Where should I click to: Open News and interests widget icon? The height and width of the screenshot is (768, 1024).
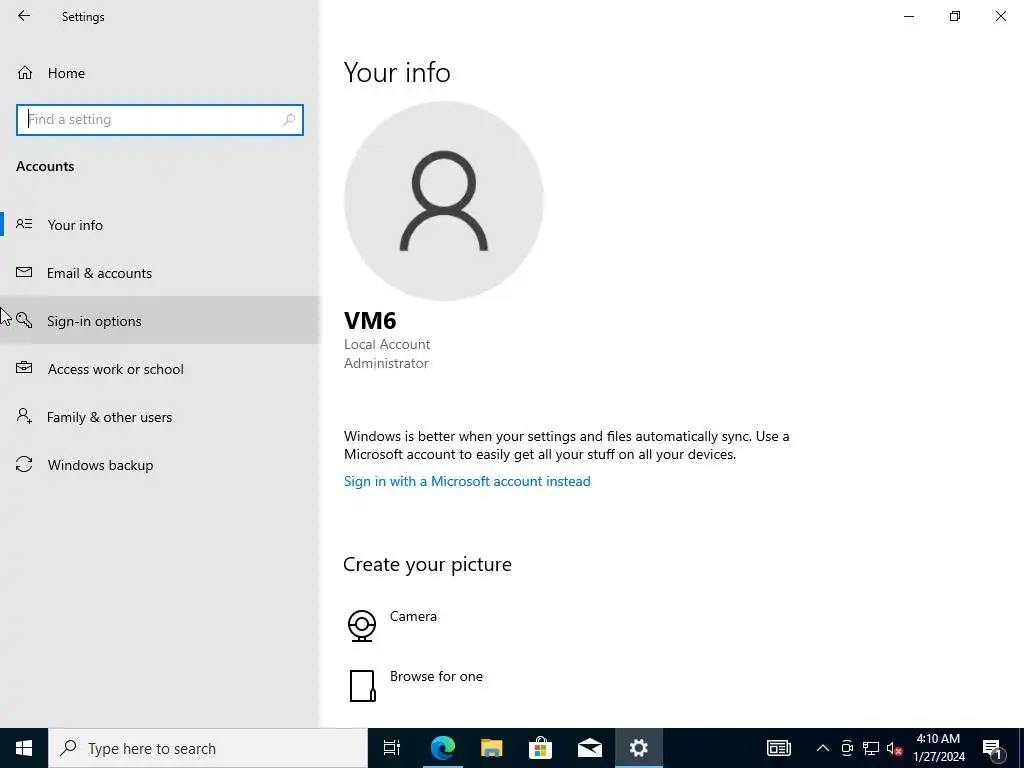[x=778, y=748]
